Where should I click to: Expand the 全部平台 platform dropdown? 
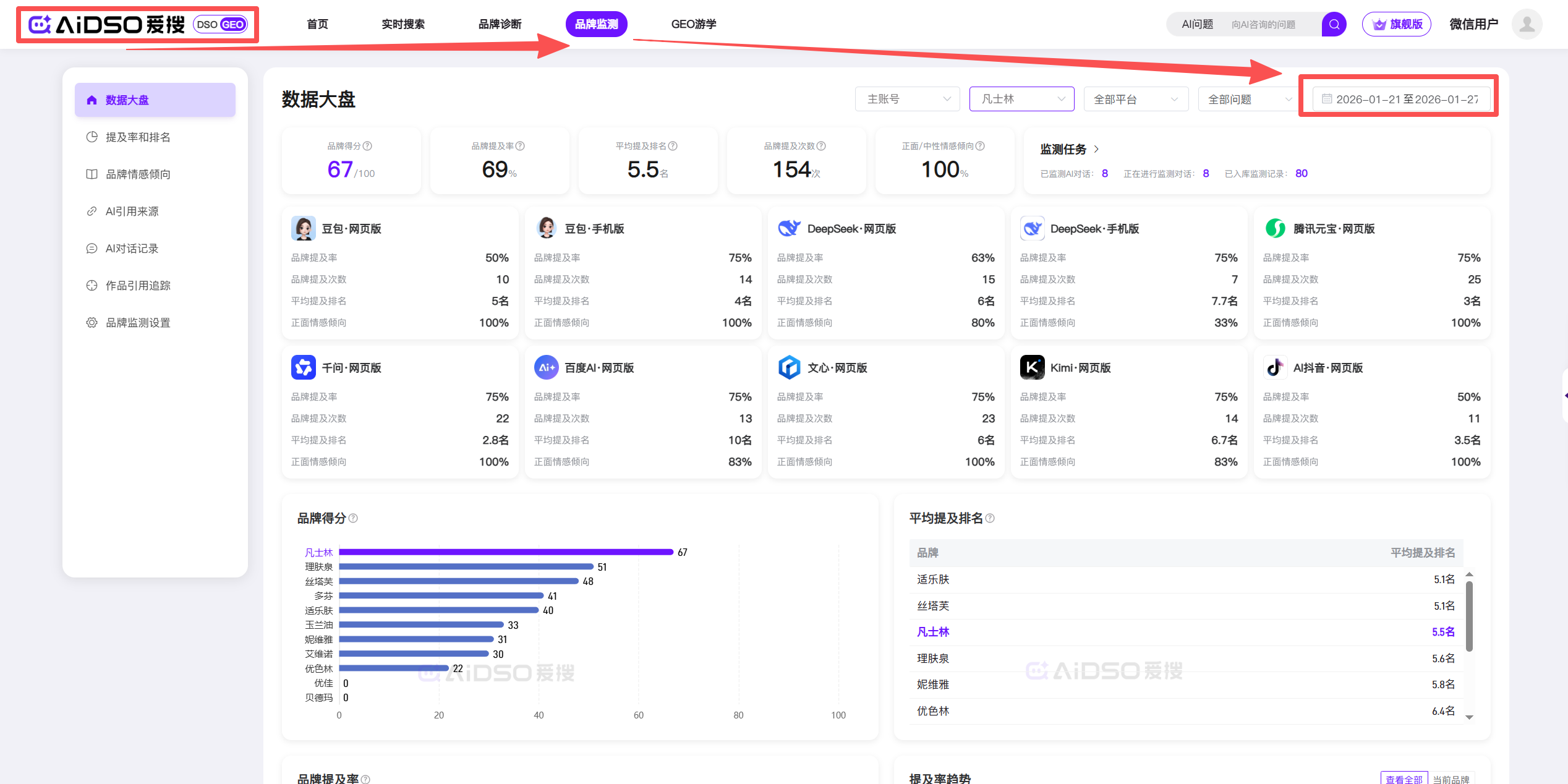pyautogui.click(x=1136, y=99)
